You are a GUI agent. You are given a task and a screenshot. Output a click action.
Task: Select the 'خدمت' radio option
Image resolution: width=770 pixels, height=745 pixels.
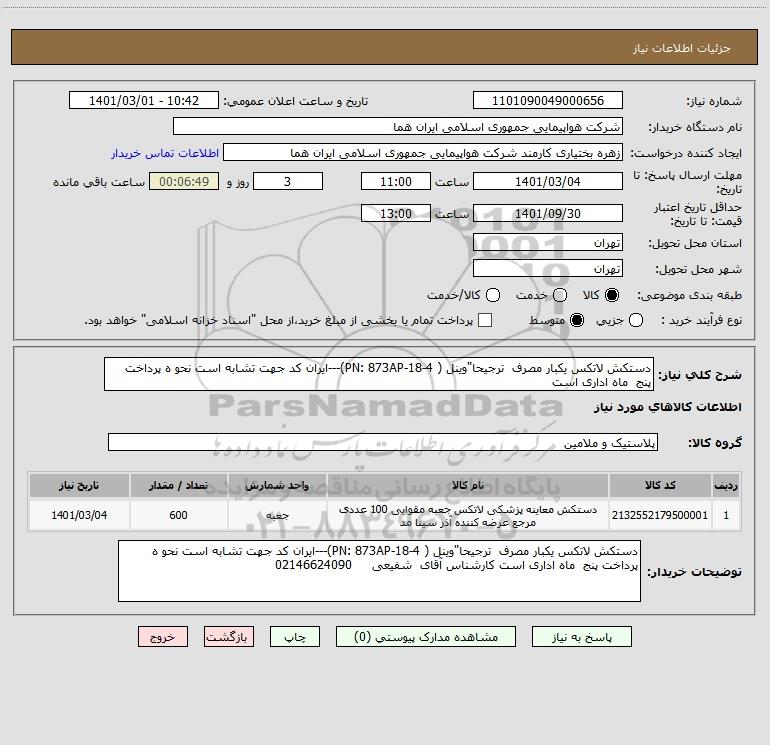click(560, 296)
